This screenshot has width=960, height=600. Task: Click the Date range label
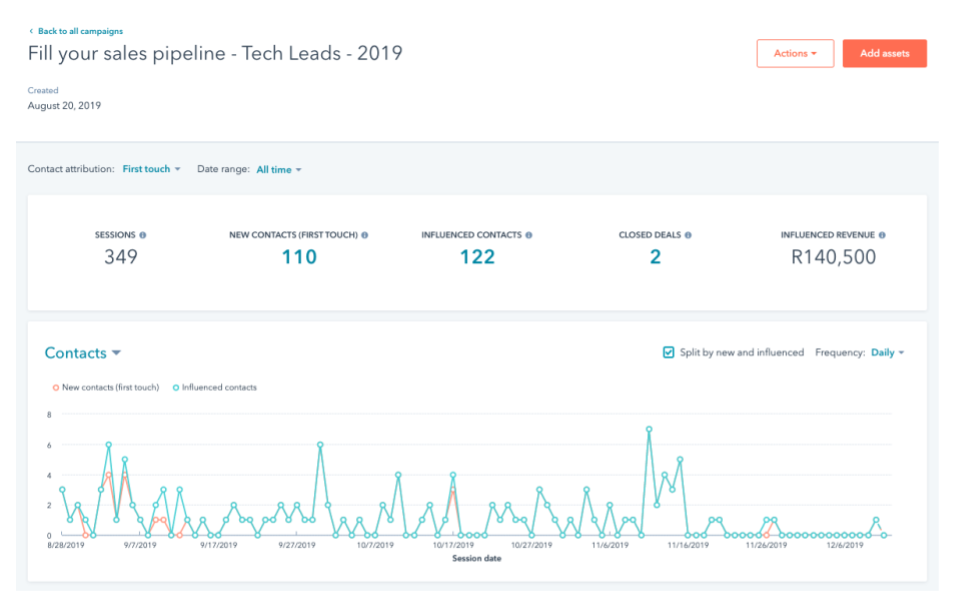point(223,169)
